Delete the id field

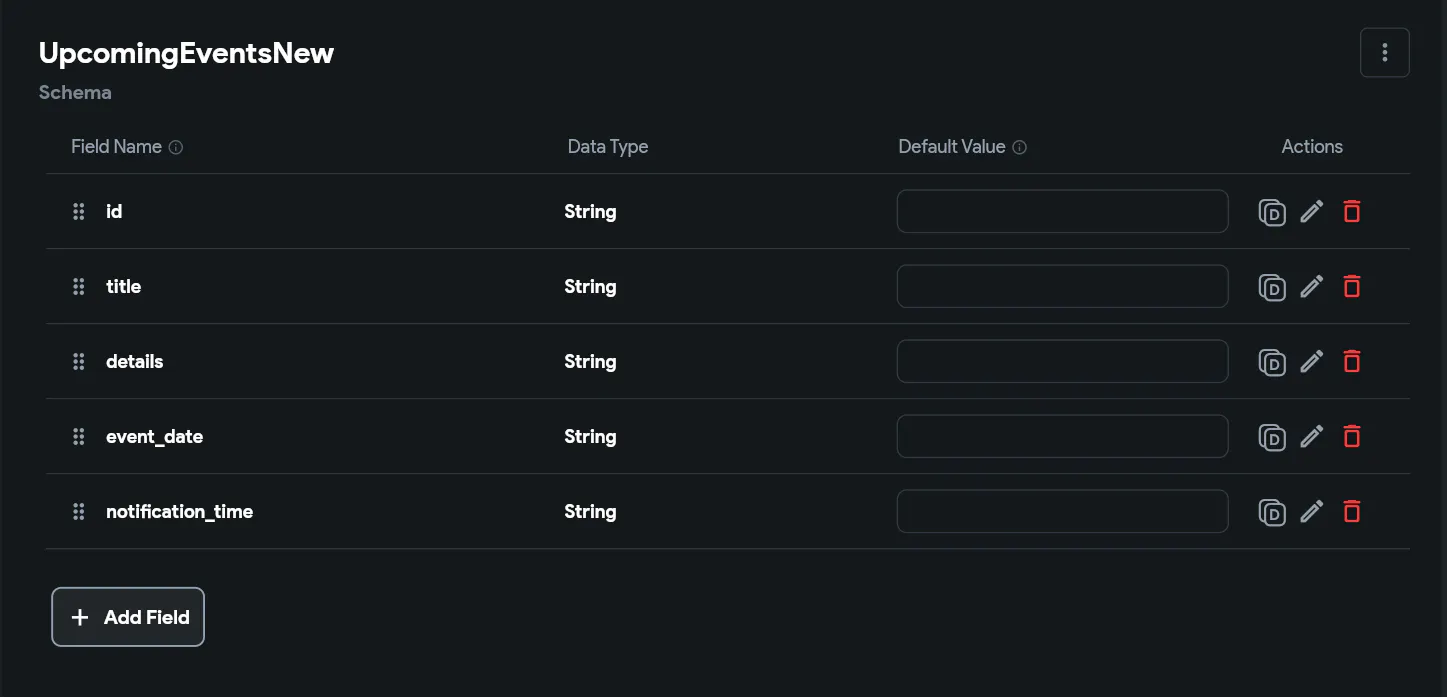coord(1352,211)
